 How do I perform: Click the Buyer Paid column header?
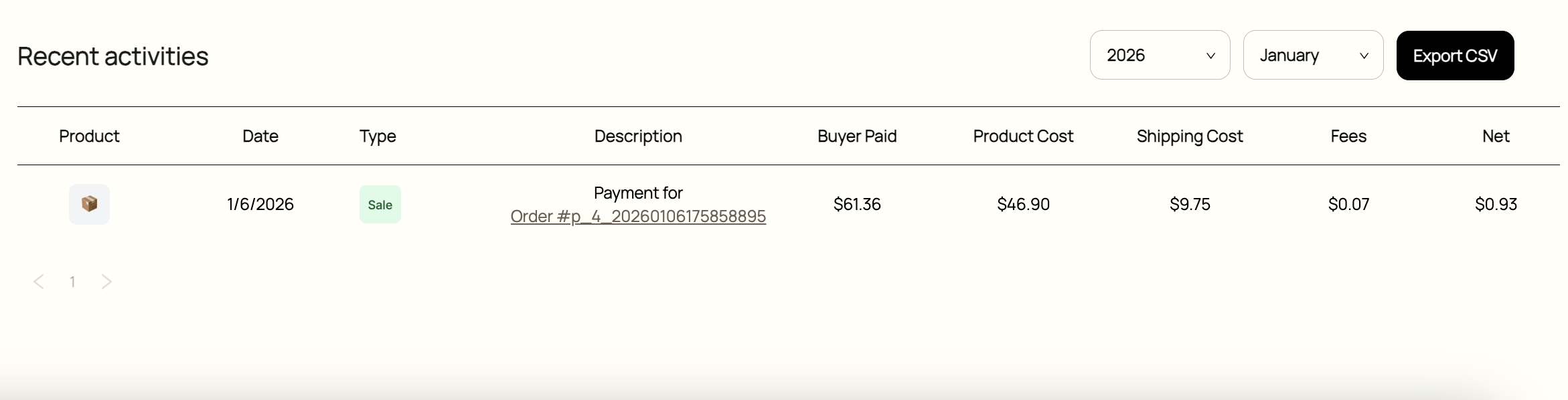[857, 136]
